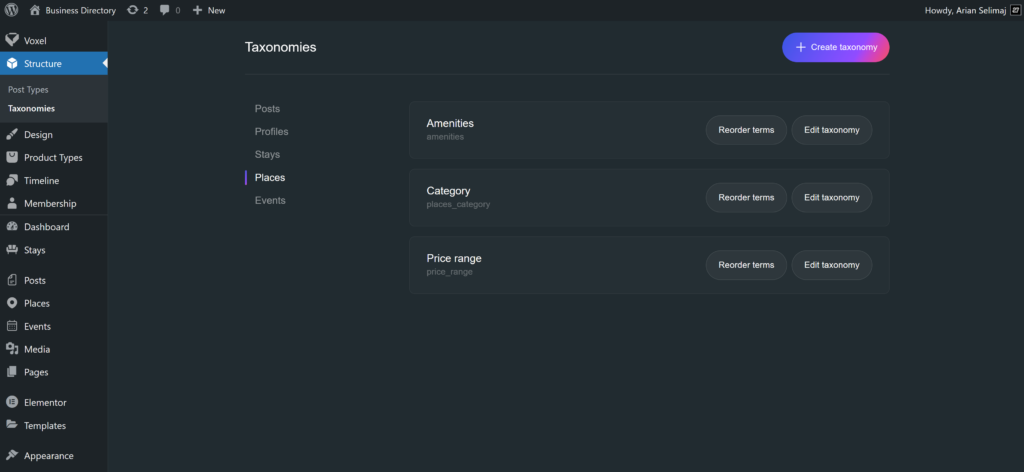Open Elementor from the sidebar
Screen dimensions: 1024x472
click(x=45, y=403)
